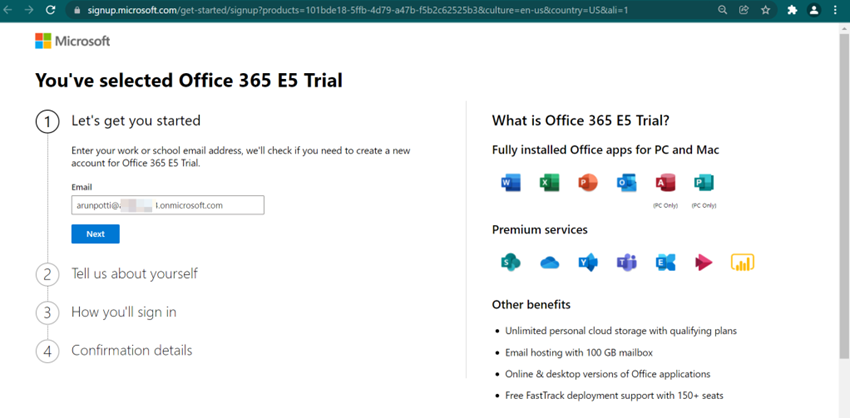Click the Publisher app icon
Viewport: 850px width, 418px height.
704,183
